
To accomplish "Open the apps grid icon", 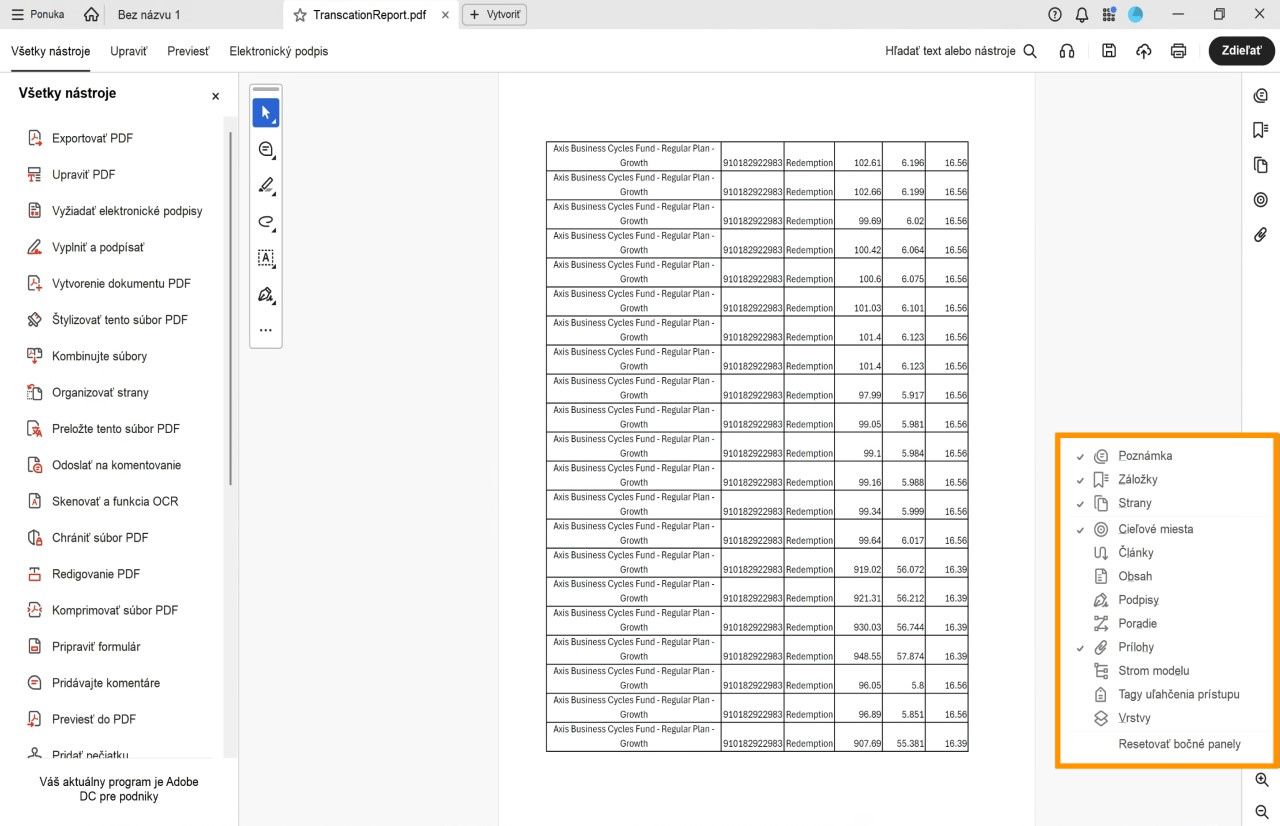I will (x=1109, y=15).
